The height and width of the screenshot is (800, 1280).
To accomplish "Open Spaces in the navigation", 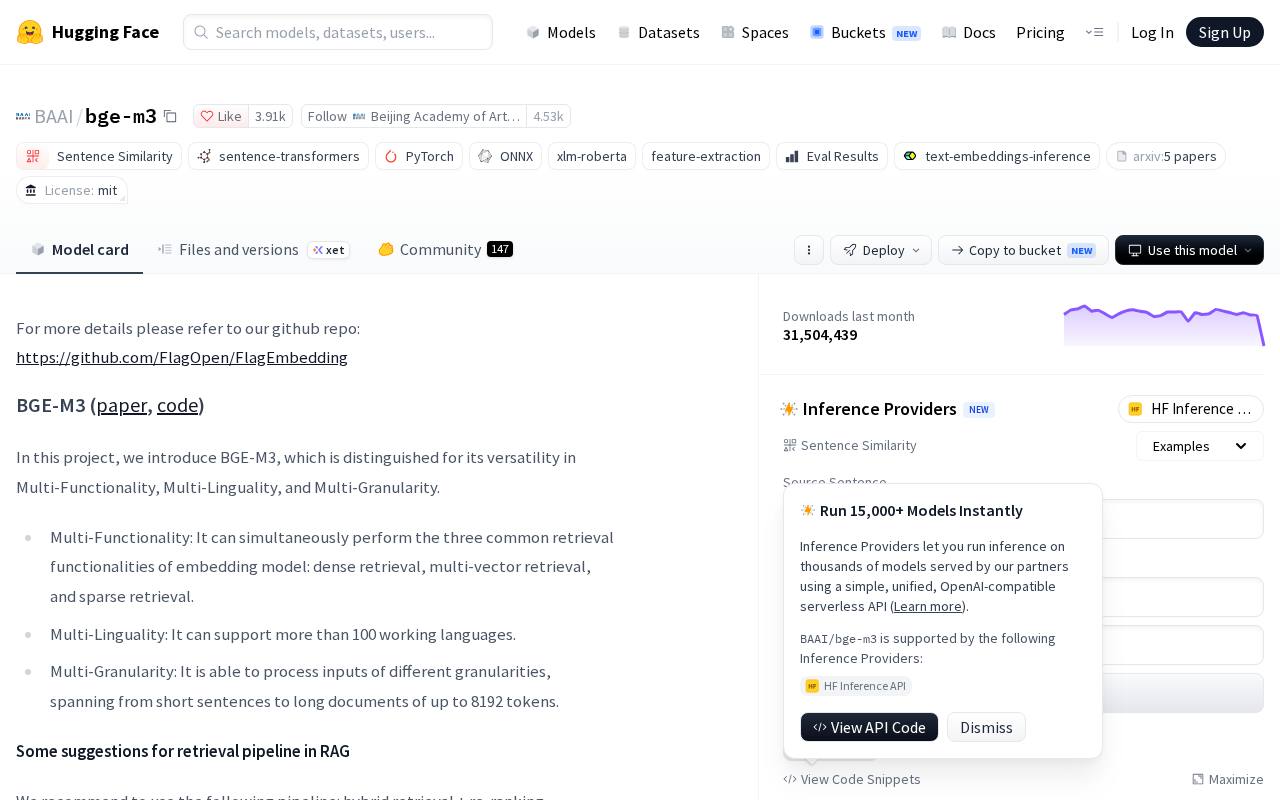I will (755, 32).
